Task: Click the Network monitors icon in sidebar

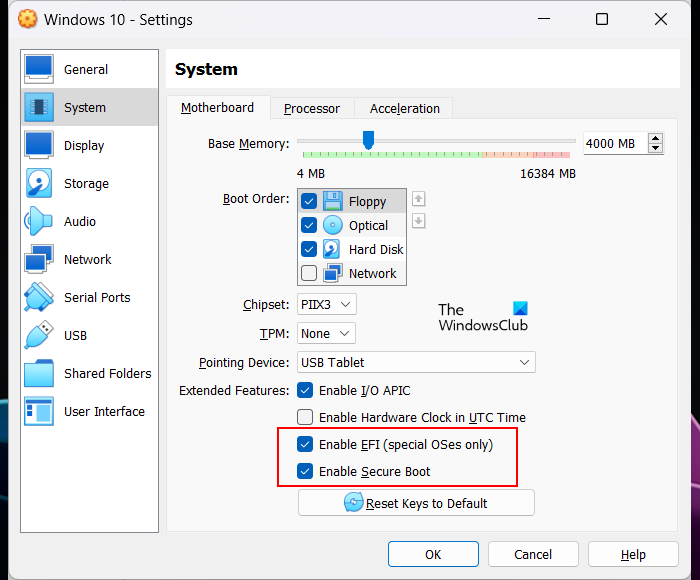Action: tap(39, 259)
